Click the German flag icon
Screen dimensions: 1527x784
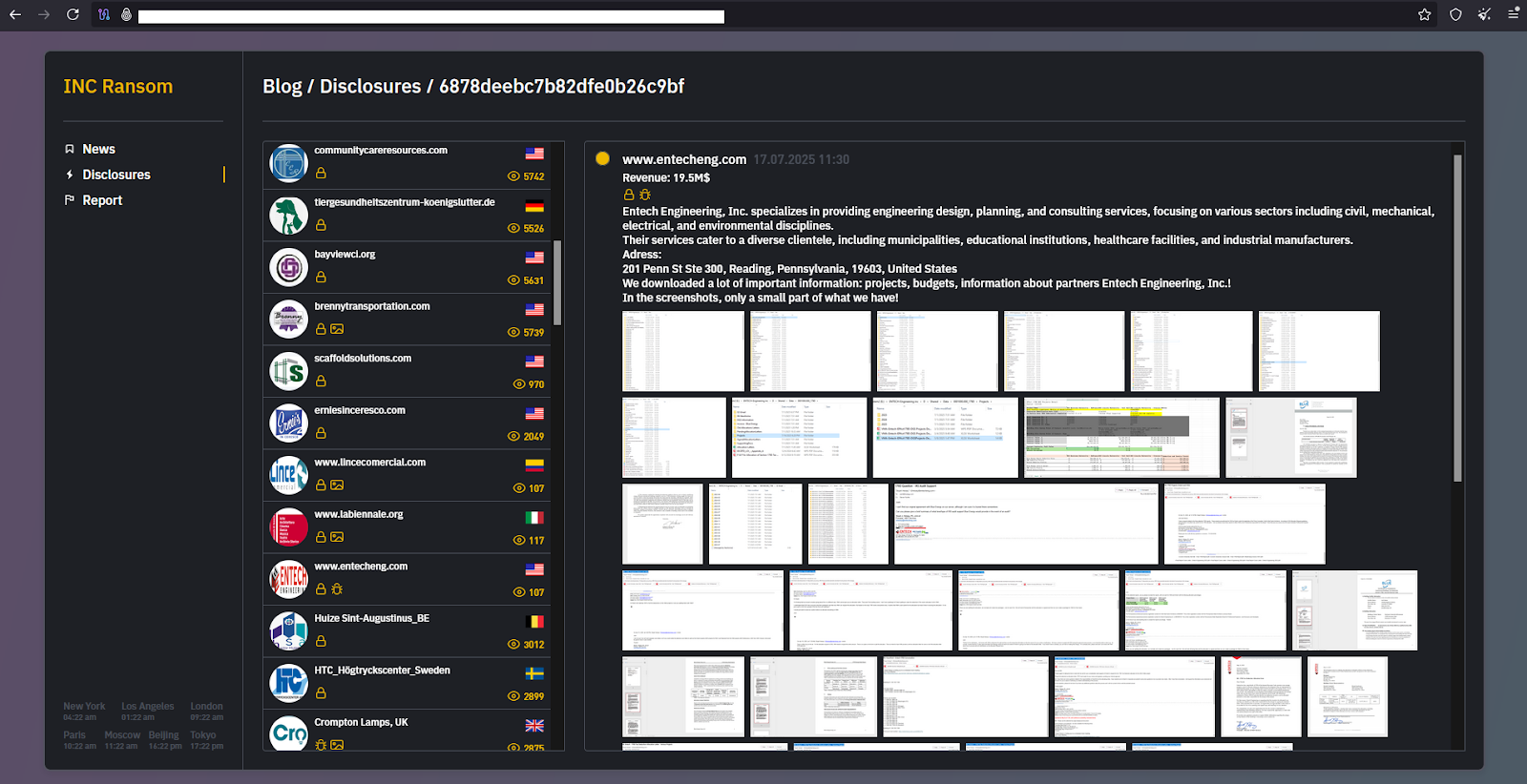pyautogui.click(x=534, y=206)
